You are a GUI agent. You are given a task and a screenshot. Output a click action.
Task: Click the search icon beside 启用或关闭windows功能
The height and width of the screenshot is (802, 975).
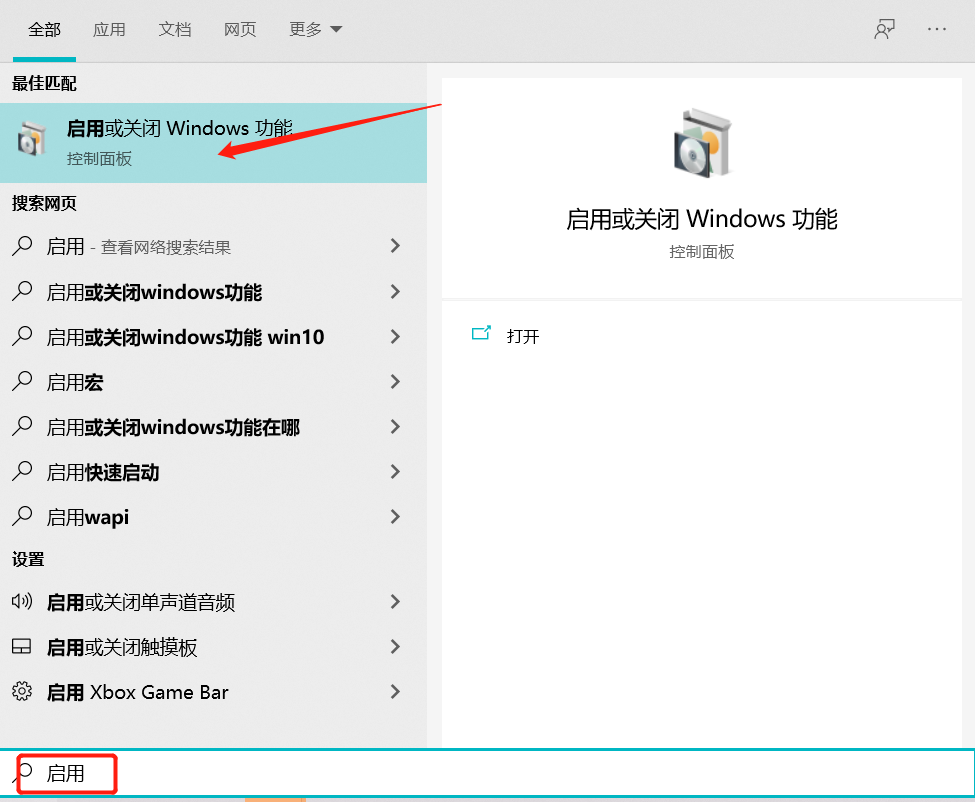tap(22, 291)
